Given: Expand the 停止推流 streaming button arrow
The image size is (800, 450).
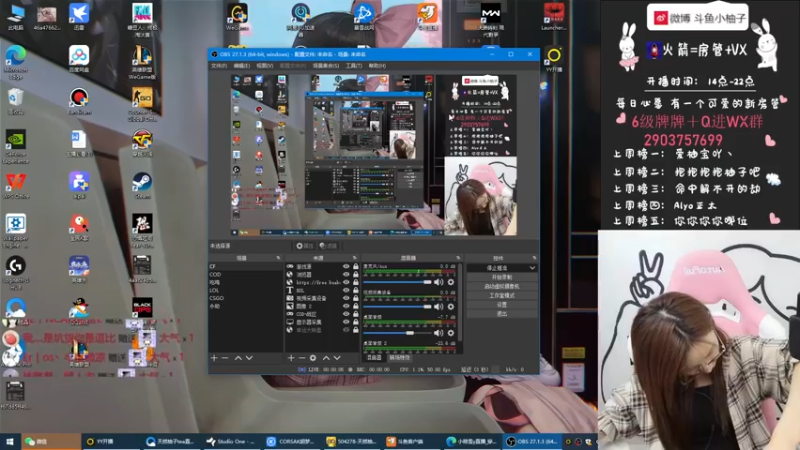Looking at the screenshot, I should pos(532,268).
